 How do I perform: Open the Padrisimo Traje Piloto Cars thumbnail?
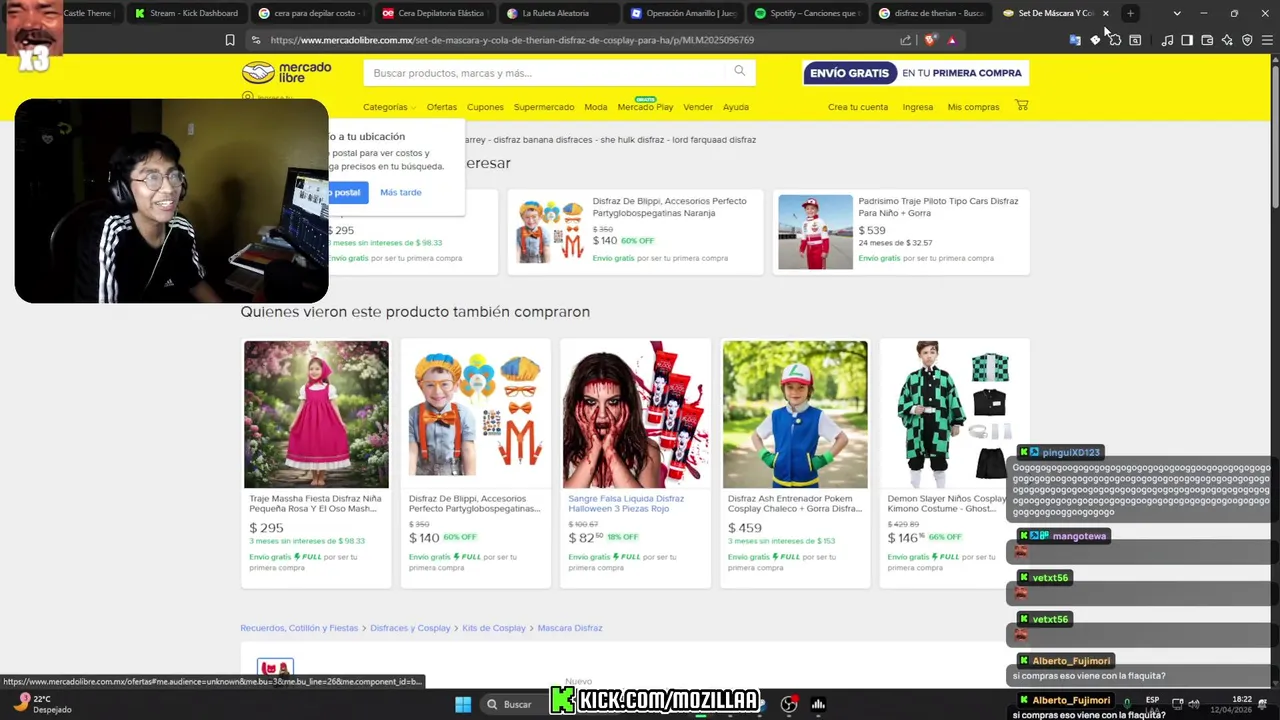point(816,231)
